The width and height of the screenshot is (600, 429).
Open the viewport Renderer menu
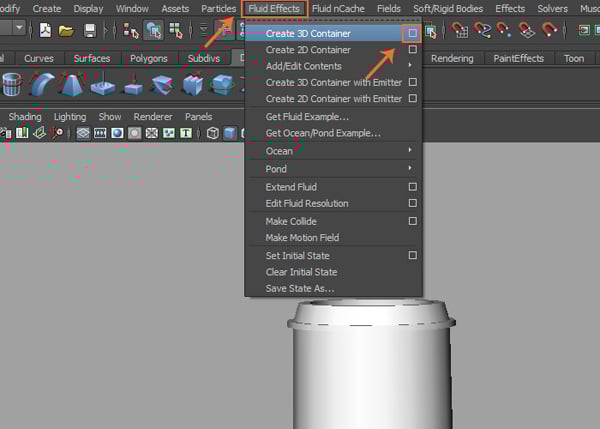pyautogui.click(x=153, y=116)
